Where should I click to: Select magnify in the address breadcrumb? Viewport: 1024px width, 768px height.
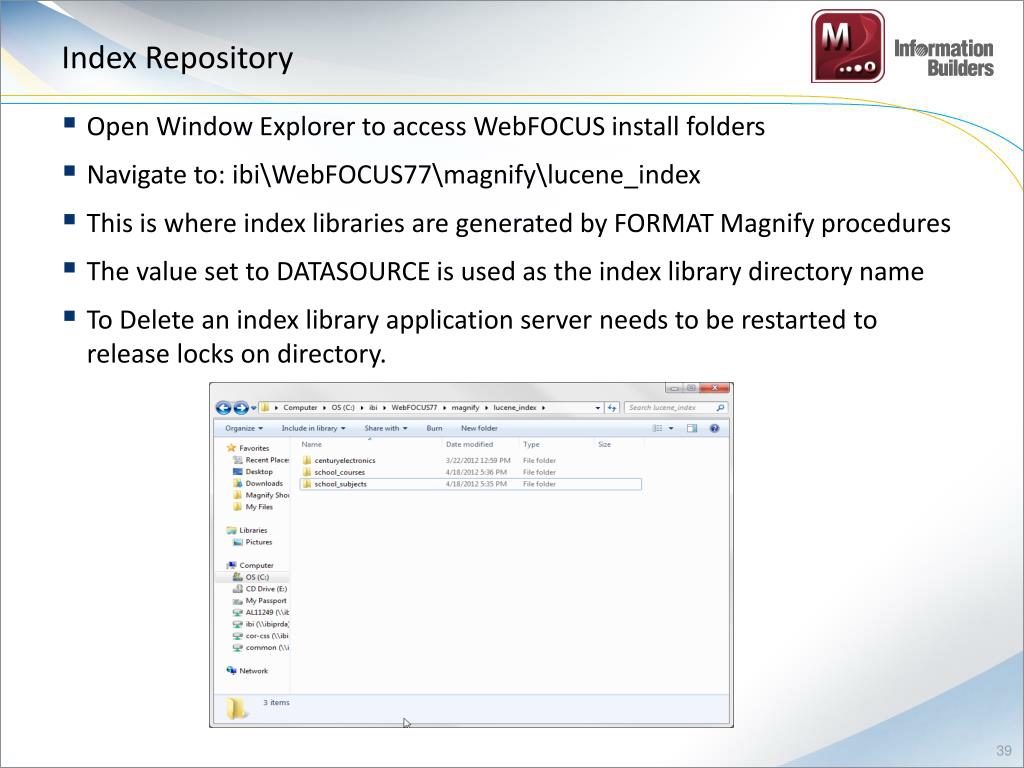coord(465,408)
